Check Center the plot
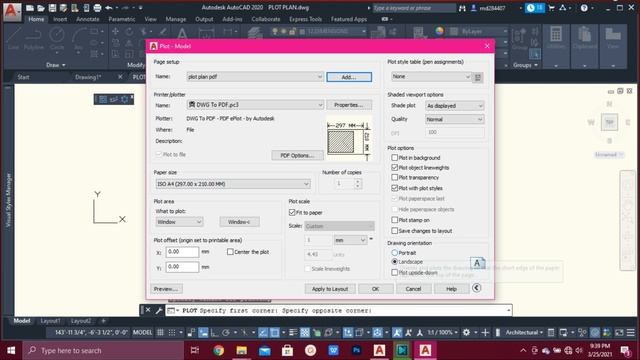640x360 pixels. (x=230, y=252)
